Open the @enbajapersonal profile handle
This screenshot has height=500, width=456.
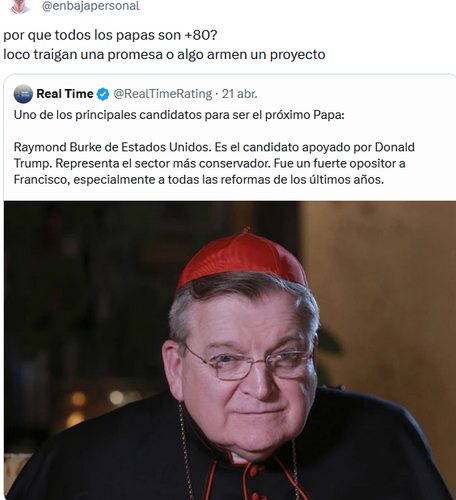[x=91, y=6]
